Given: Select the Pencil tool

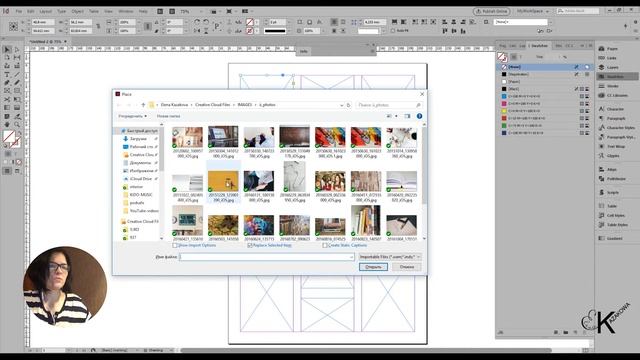Looking at the screenshot, I should pos(17,83).
